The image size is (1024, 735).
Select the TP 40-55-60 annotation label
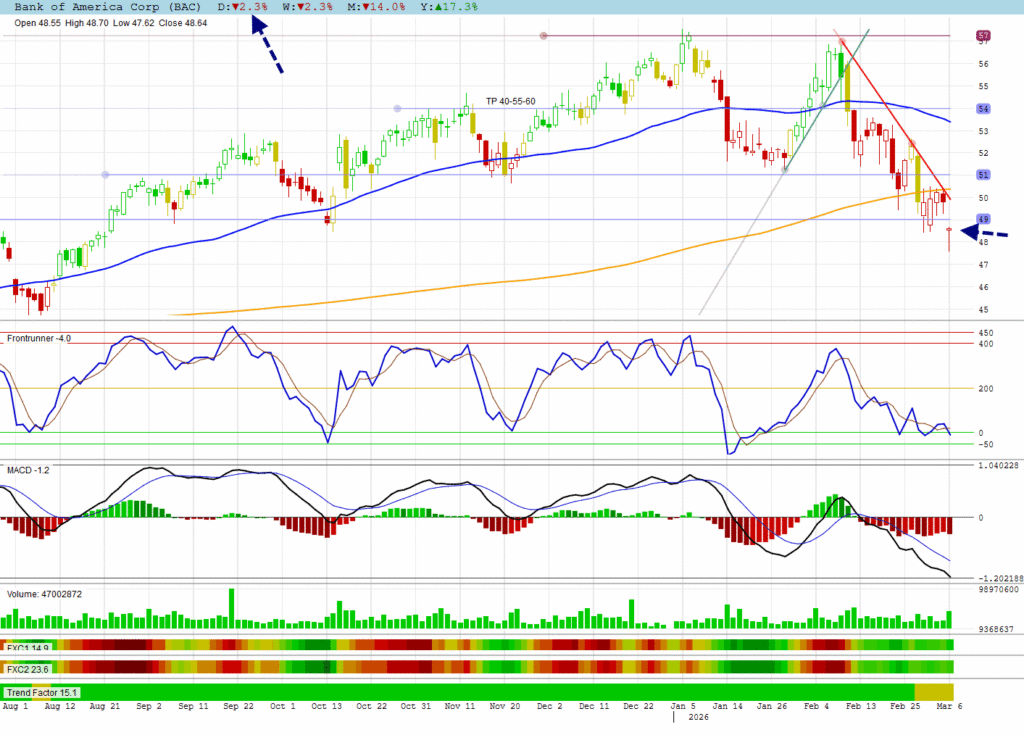(x=510, y=101)
